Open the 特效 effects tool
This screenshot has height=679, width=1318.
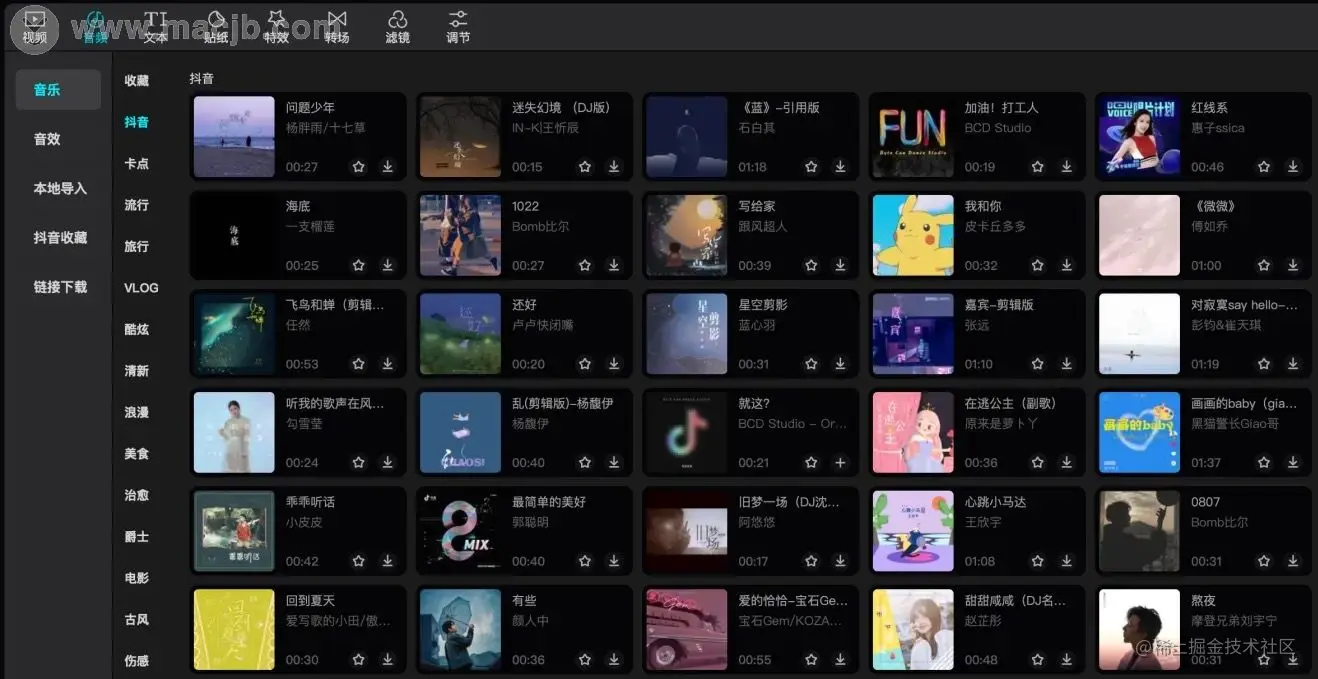(277, 27)
